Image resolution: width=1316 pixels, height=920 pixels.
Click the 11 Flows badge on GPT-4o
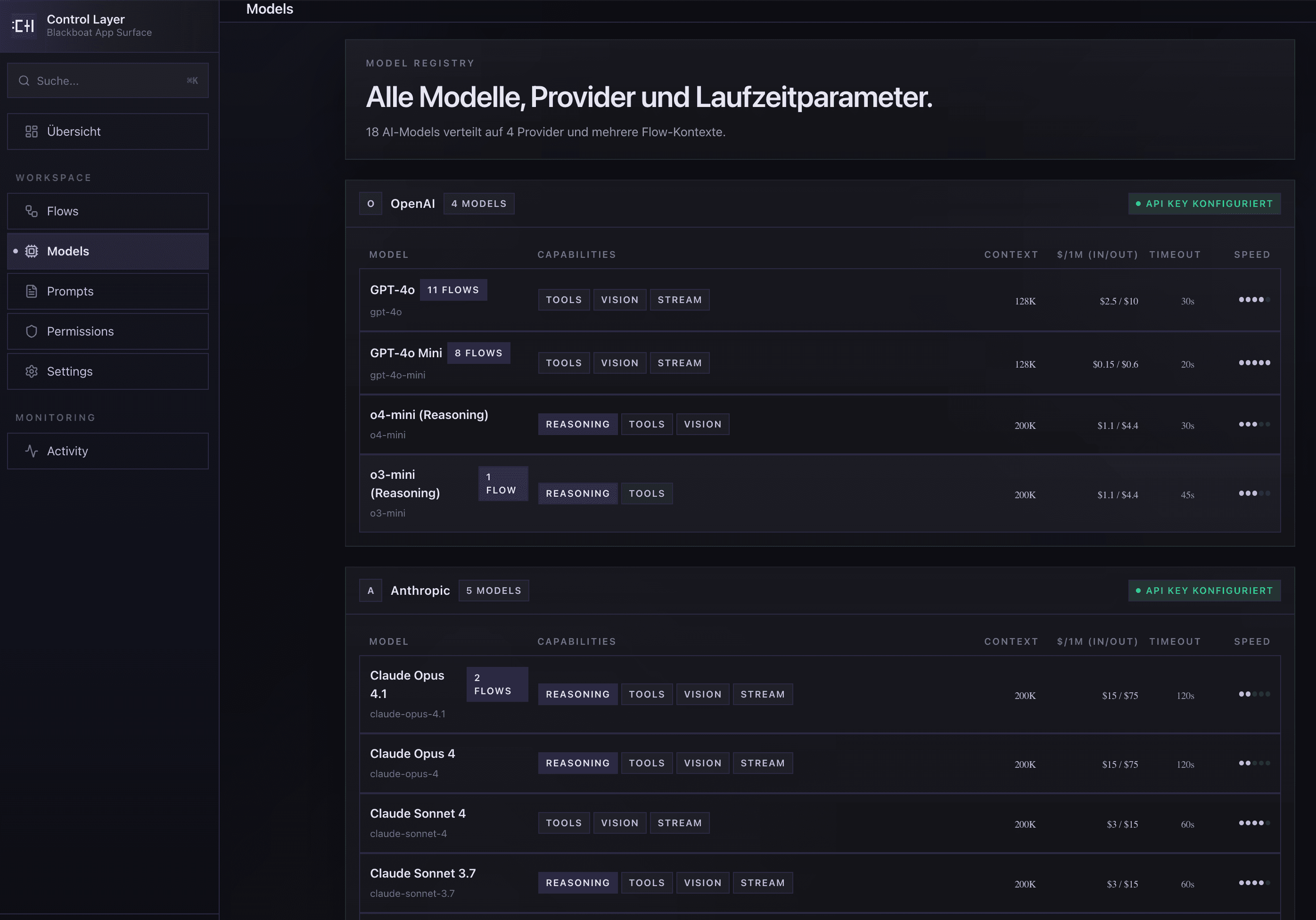pyautogui.click(x=453, y=289)
